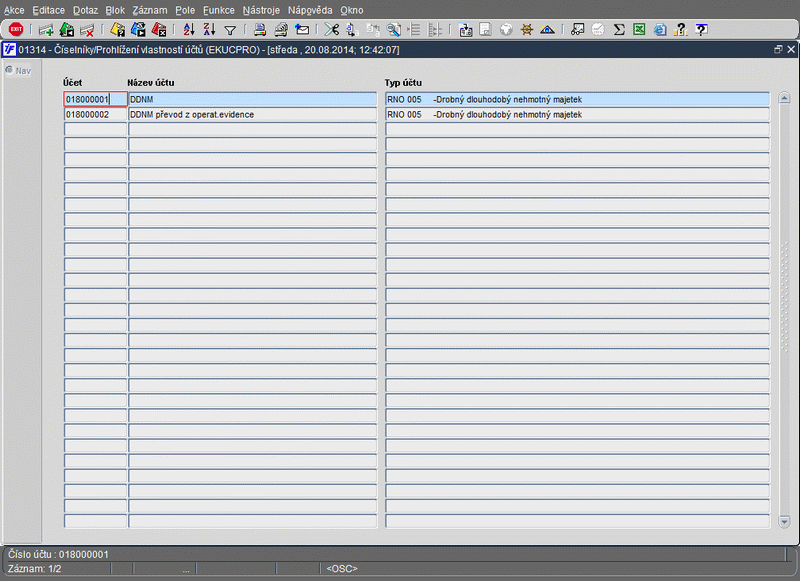Click the blue triangle eye icon
The width and height of the screenshot is (800, 581).
pos(547,30)
